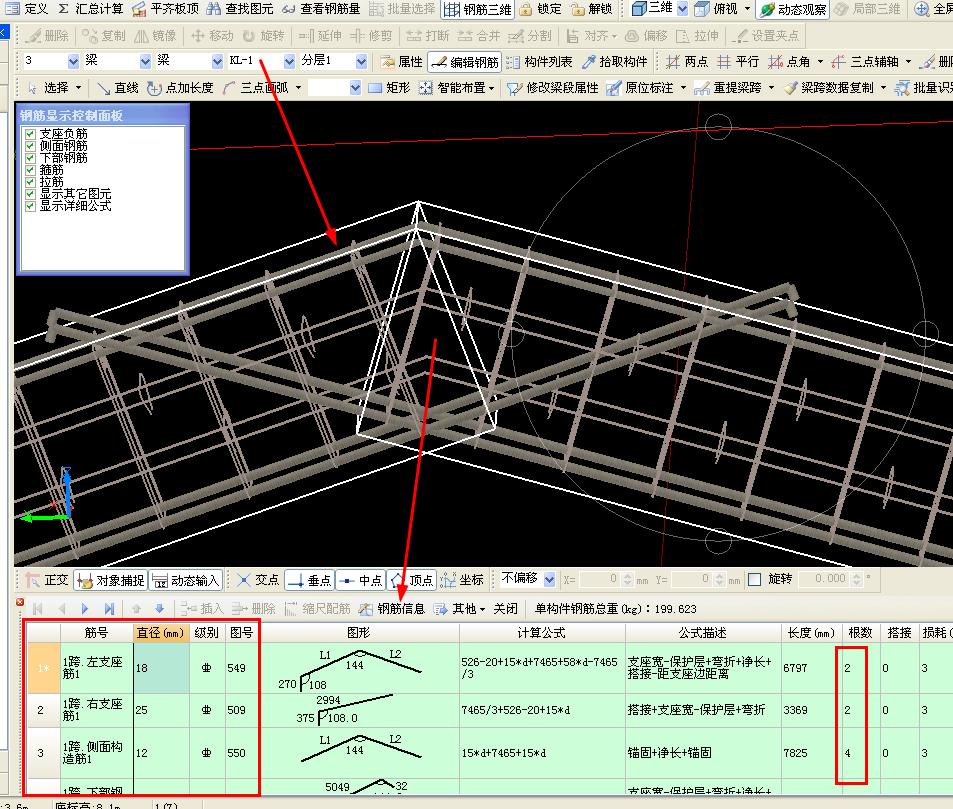Open second 梁 type dropdown

click(217, 61)
